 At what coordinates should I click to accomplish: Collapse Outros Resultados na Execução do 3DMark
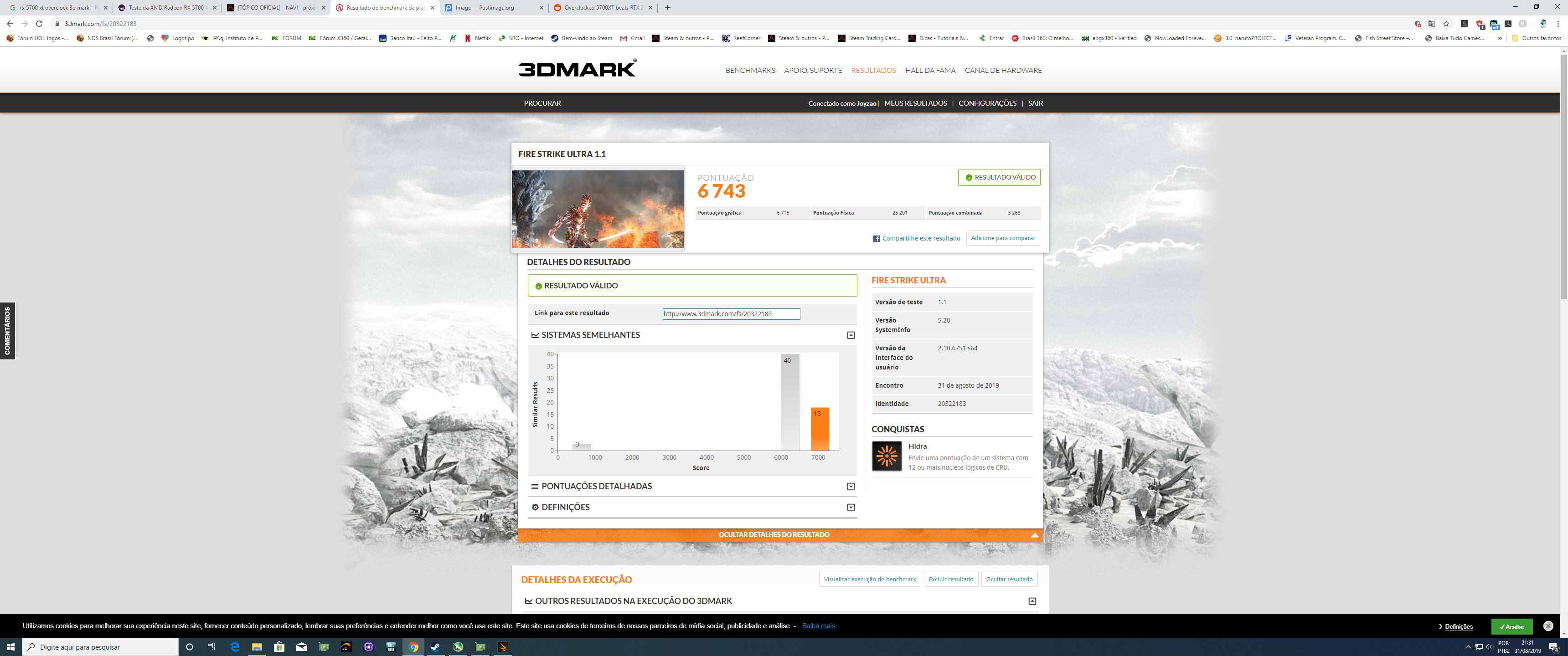(x=1032, y=601)
